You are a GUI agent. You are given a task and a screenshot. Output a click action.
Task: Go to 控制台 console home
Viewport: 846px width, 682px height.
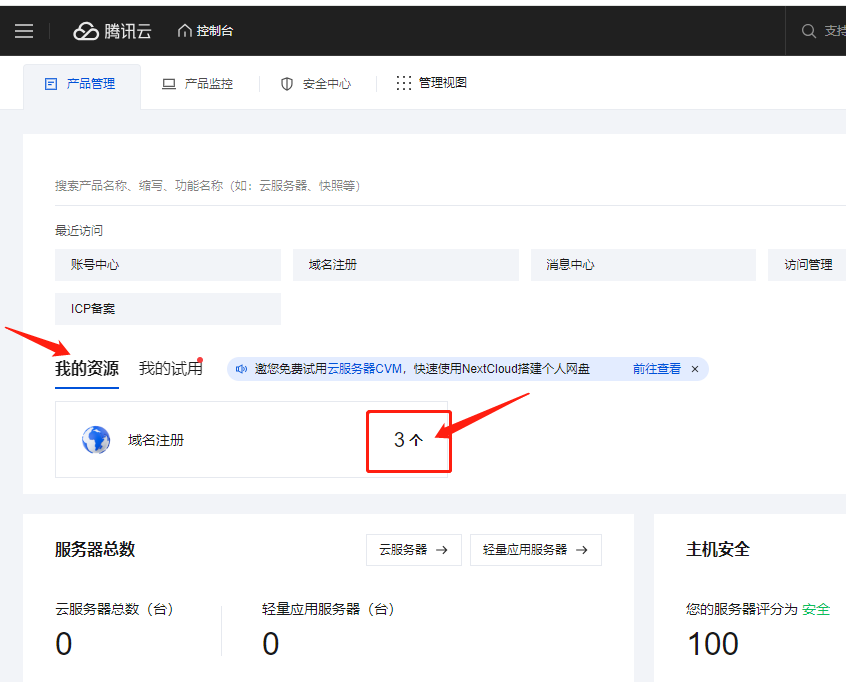[x=205, y=31]
